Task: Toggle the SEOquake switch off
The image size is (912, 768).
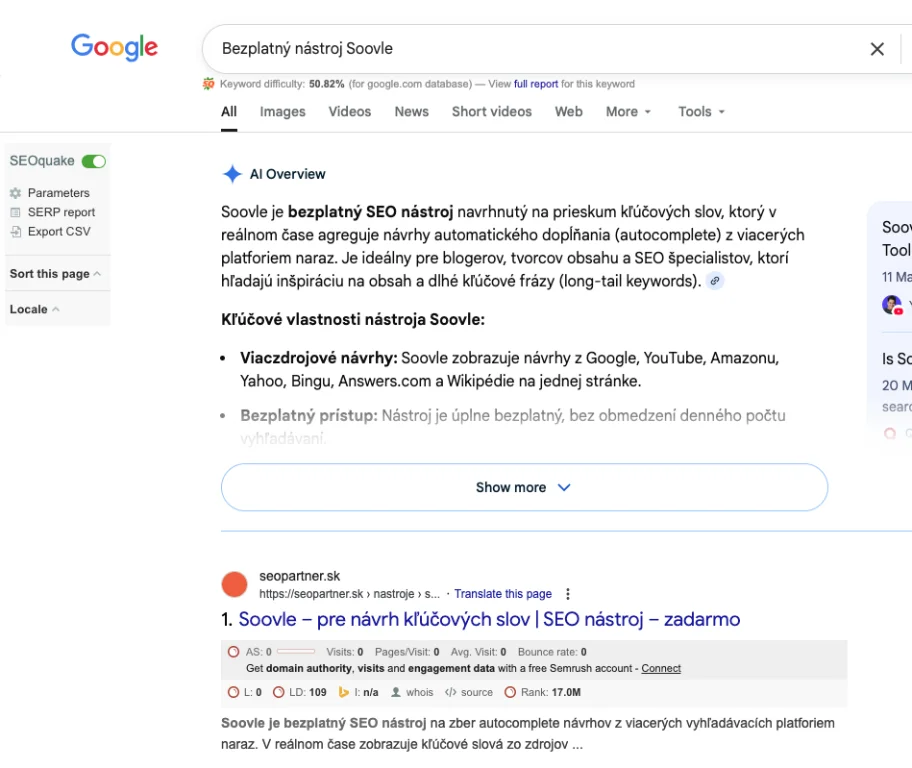Action: point(94,161)
